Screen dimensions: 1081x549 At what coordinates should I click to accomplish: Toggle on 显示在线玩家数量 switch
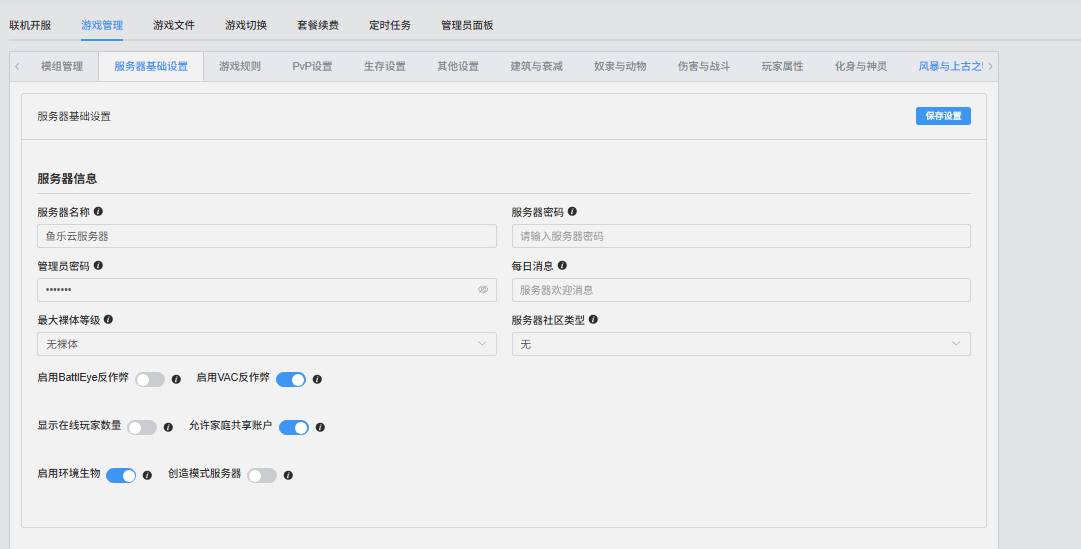click(142, 428)
